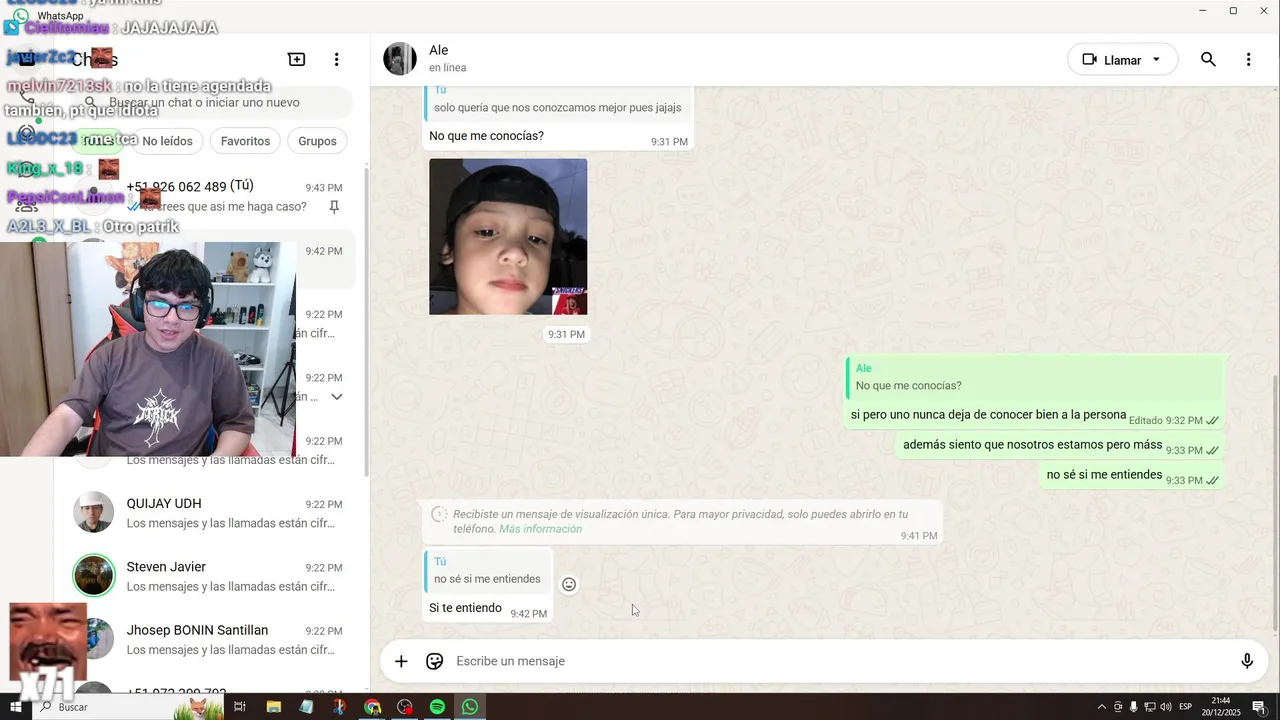This screenshot has width=1280, height=720.
Task: Click Steven Javier profile avatar
Action: pos(94,576)
